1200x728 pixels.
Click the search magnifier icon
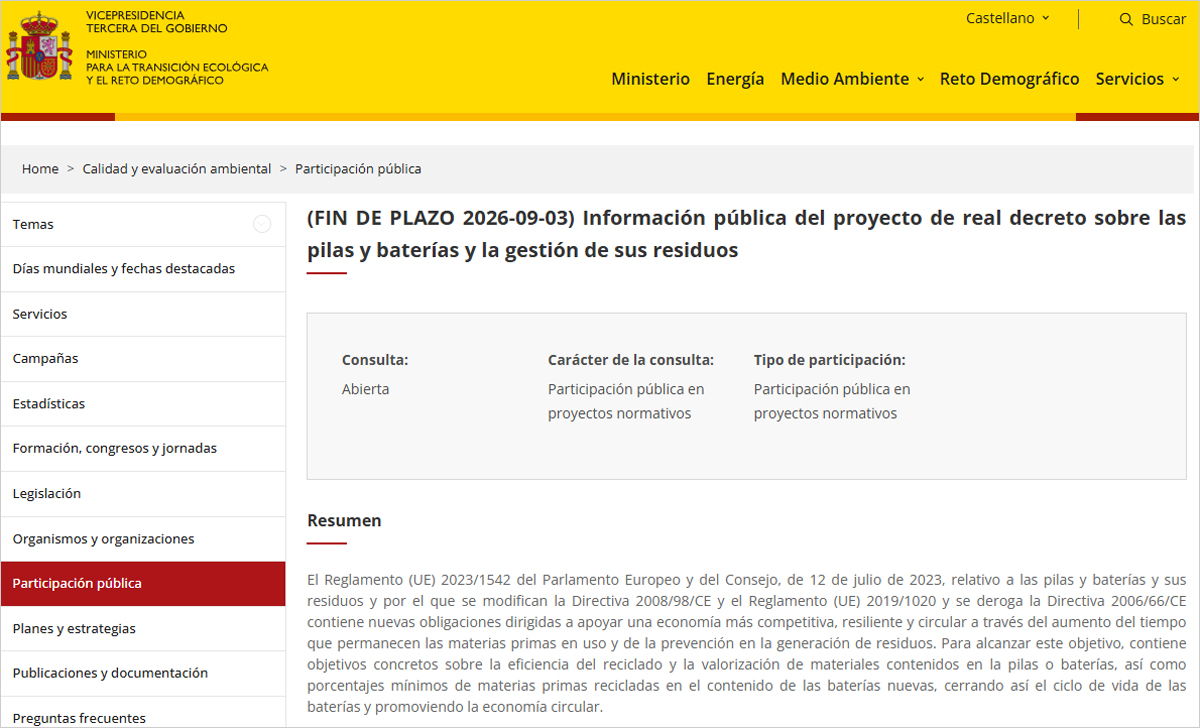coord(1126,19)
